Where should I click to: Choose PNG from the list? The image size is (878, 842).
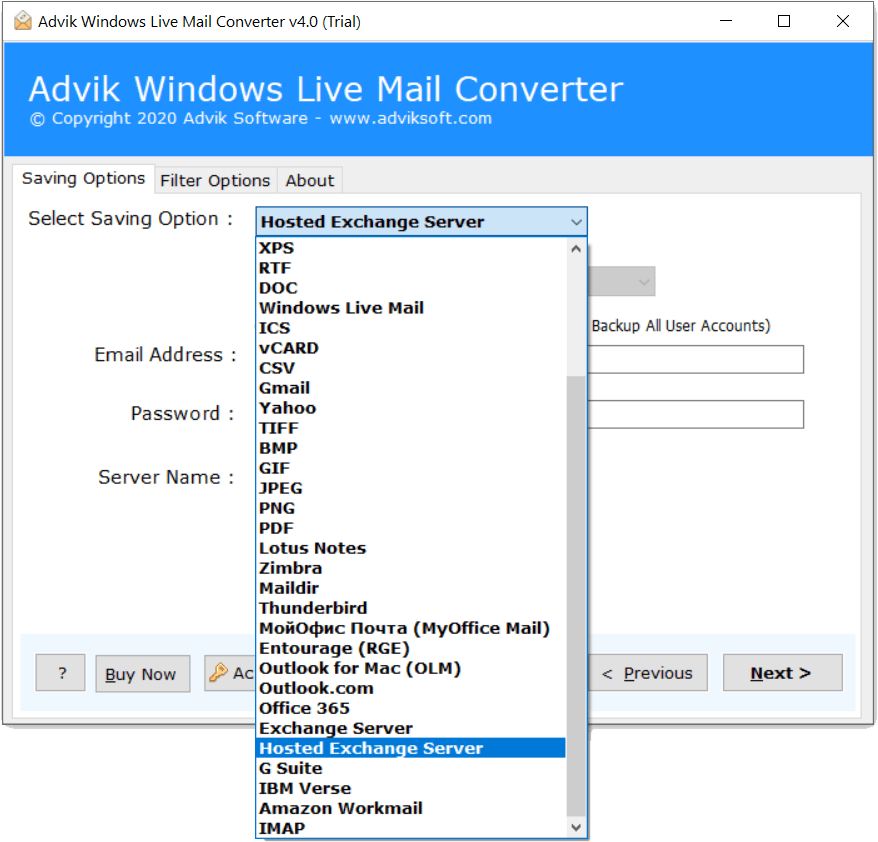click(x=411, y=508)
